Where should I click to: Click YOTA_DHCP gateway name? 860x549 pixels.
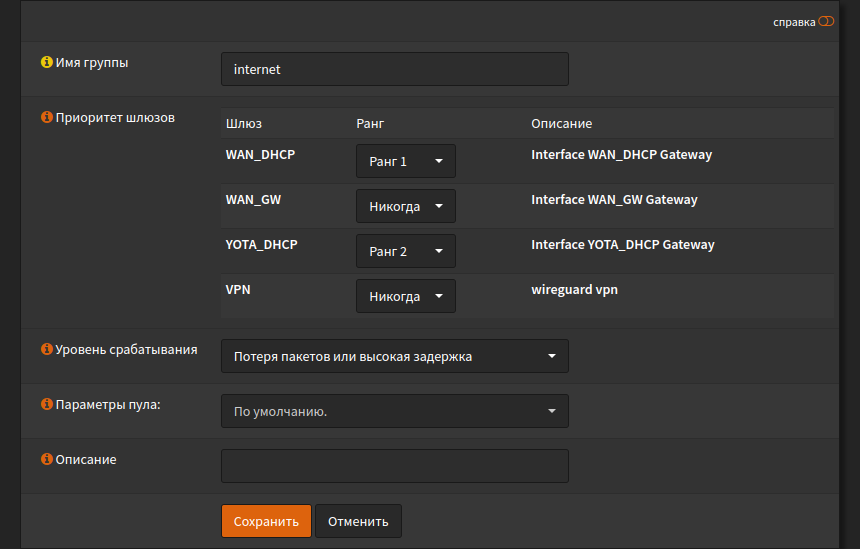point(261,245)
